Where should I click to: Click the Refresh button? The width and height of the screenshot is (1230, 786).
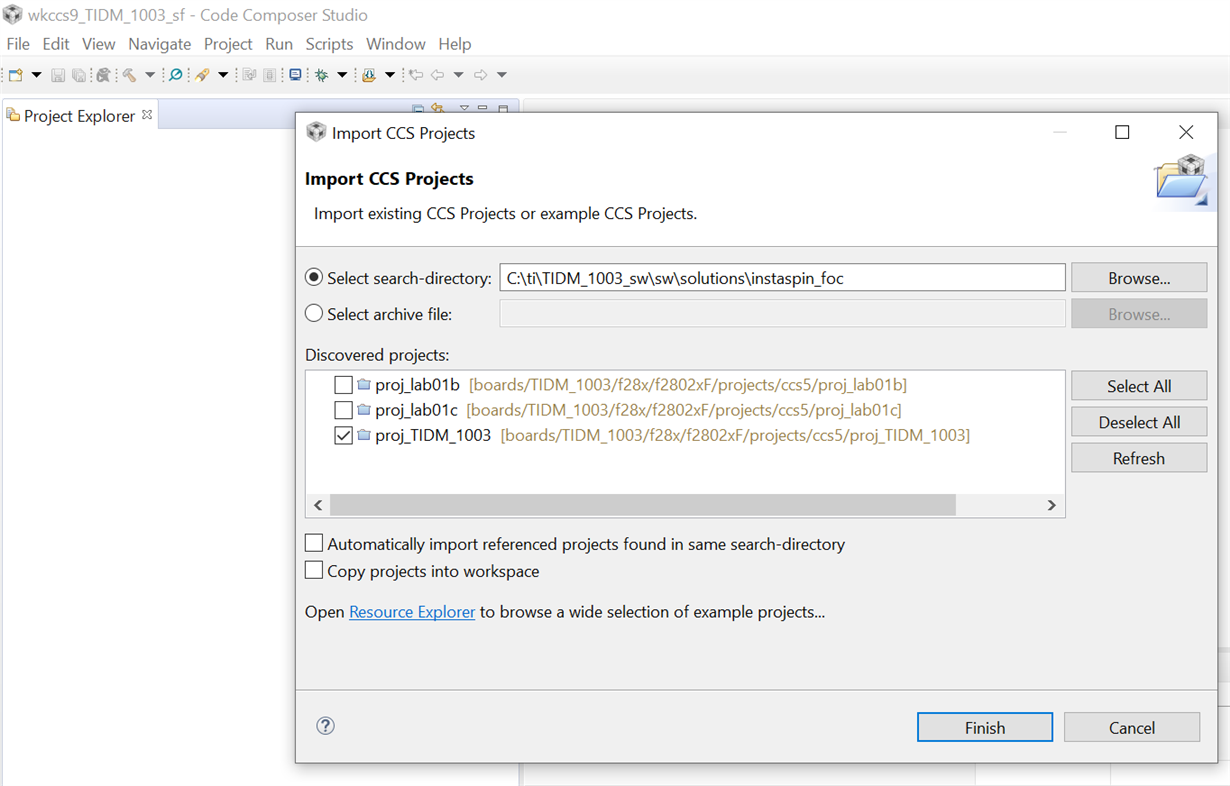click(1139, 458)
